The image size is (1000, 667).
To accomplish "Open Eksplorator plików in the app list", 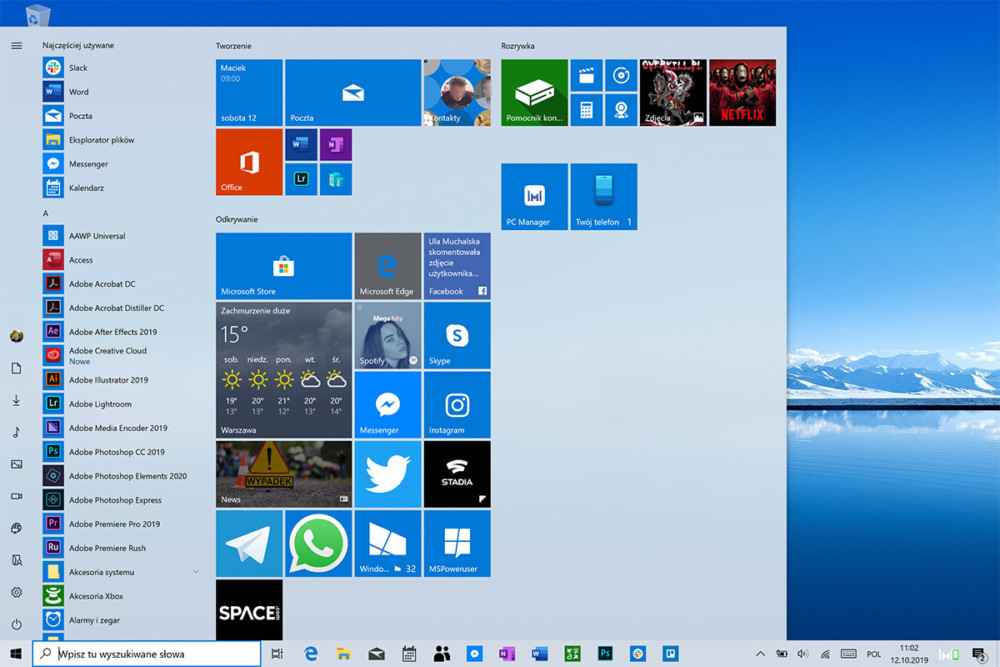I will 121,140.
